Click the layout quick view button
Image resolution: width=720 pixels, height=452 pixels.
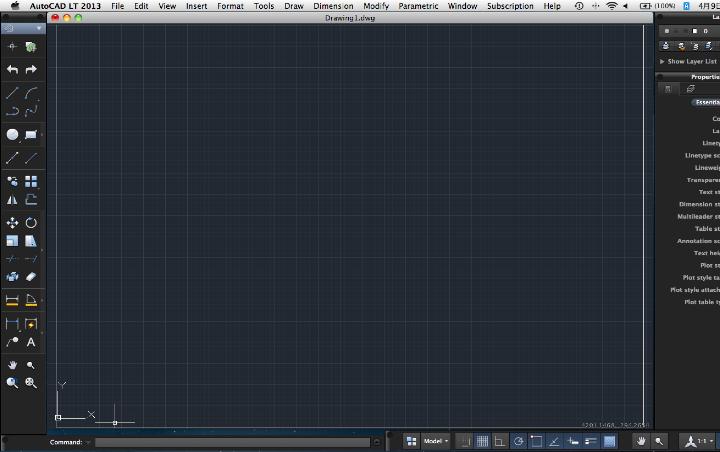pos(411,441)
